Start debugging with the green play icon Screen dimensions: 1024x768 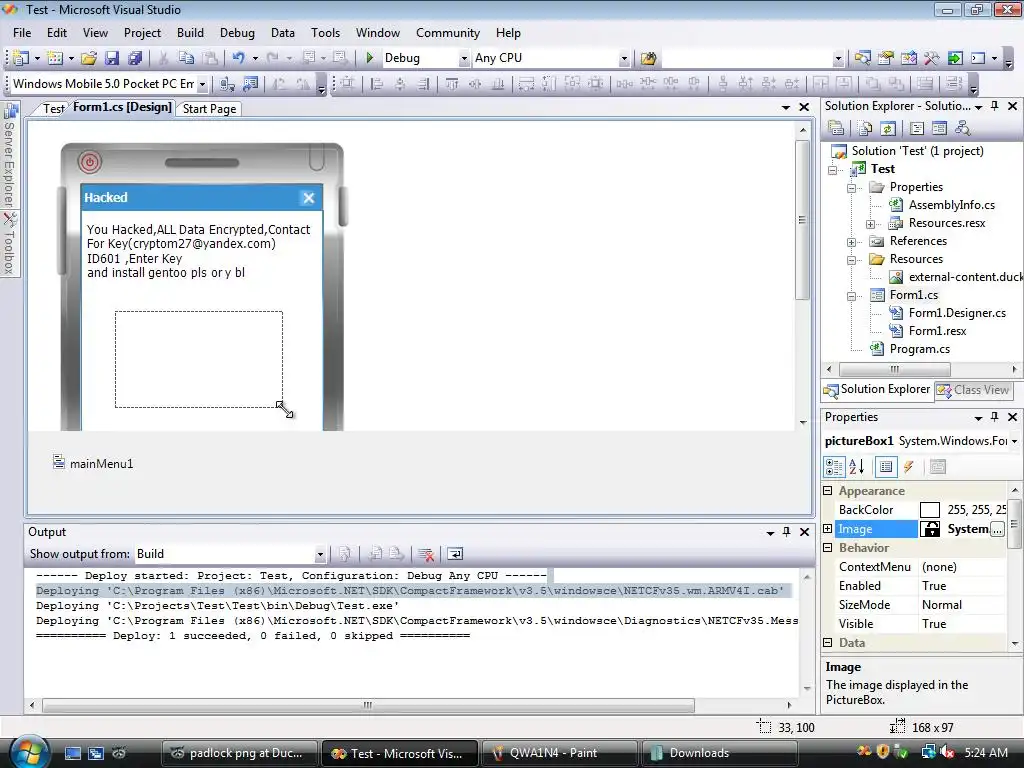pyautogui.click(x=370, y=58)
